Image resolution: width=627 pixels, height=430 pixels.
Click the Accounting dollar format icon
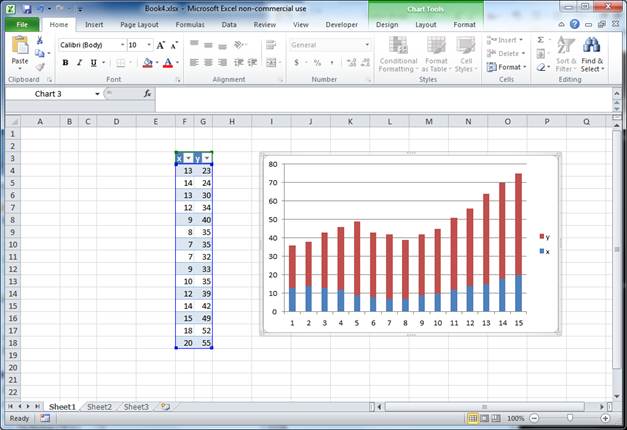296,62
